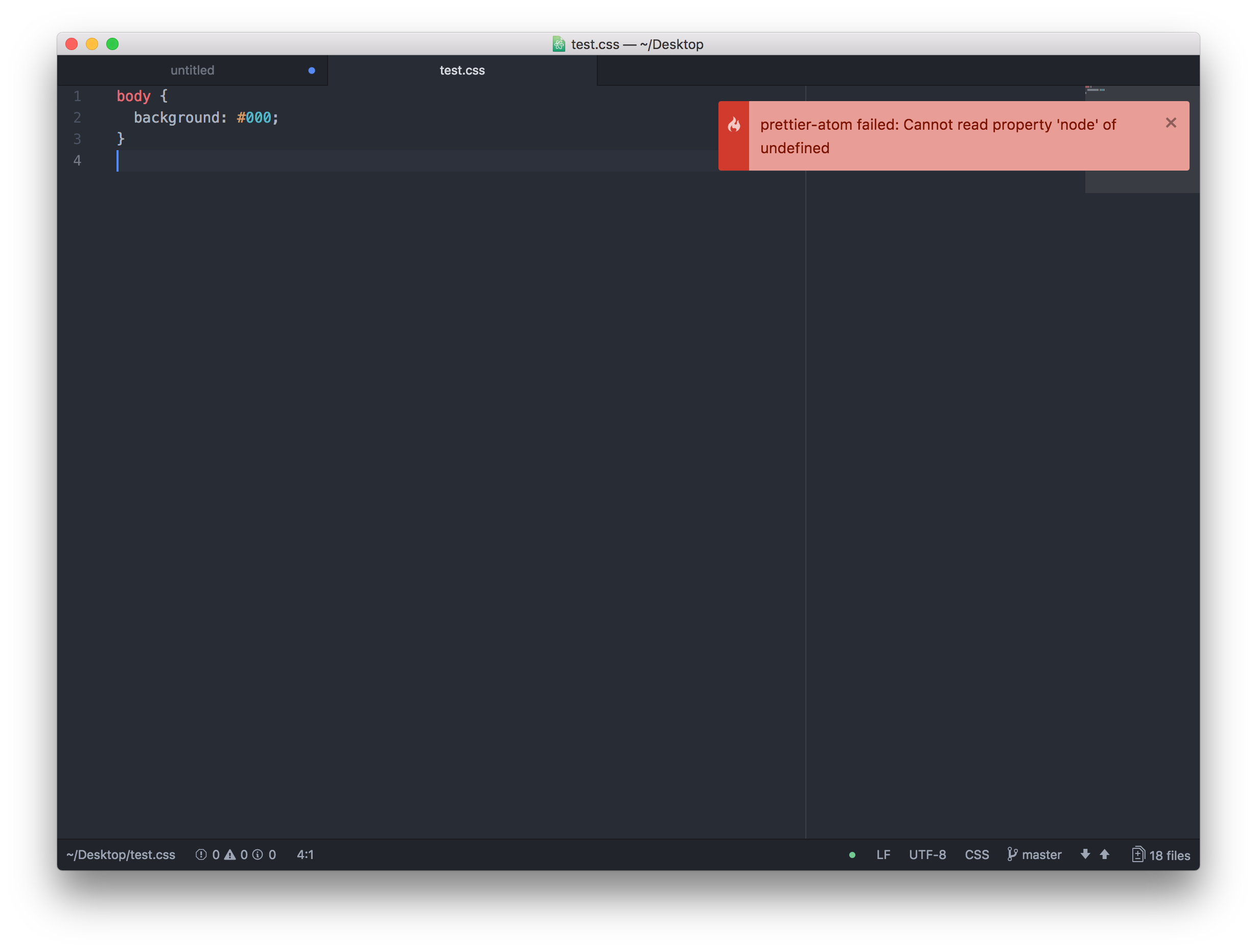Click the green fullscreen window button

(x=112, y=44)
